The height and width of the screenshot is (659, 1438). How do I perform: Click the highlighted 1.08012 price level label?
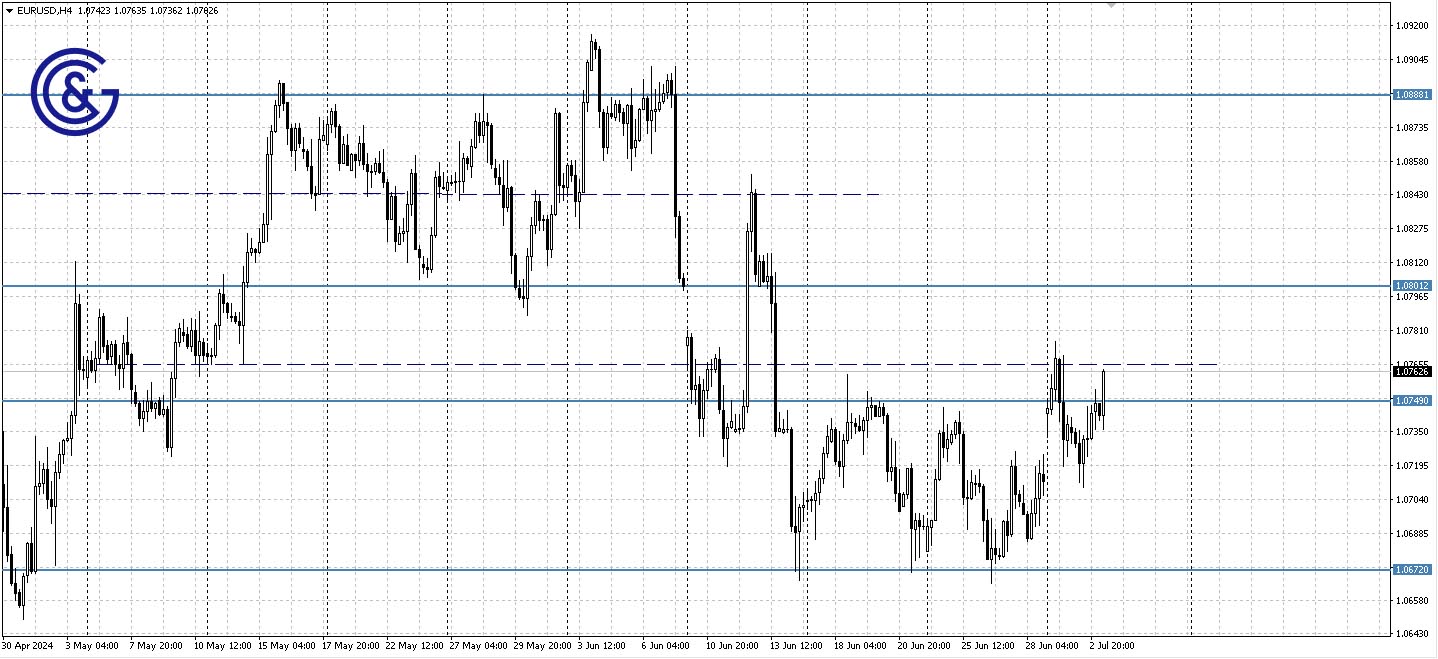point(1411,285)
